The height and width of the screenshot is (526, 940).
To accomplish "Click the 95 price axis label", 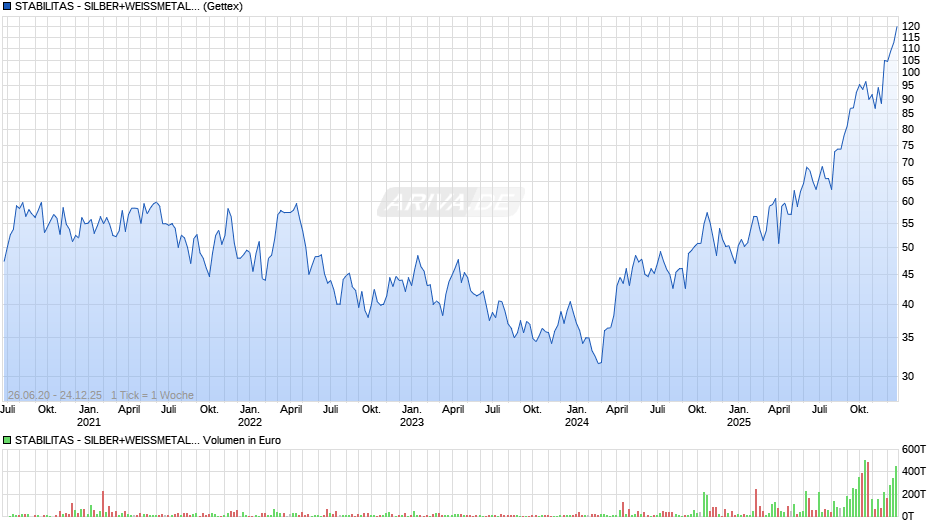I will tap(908, 86).
